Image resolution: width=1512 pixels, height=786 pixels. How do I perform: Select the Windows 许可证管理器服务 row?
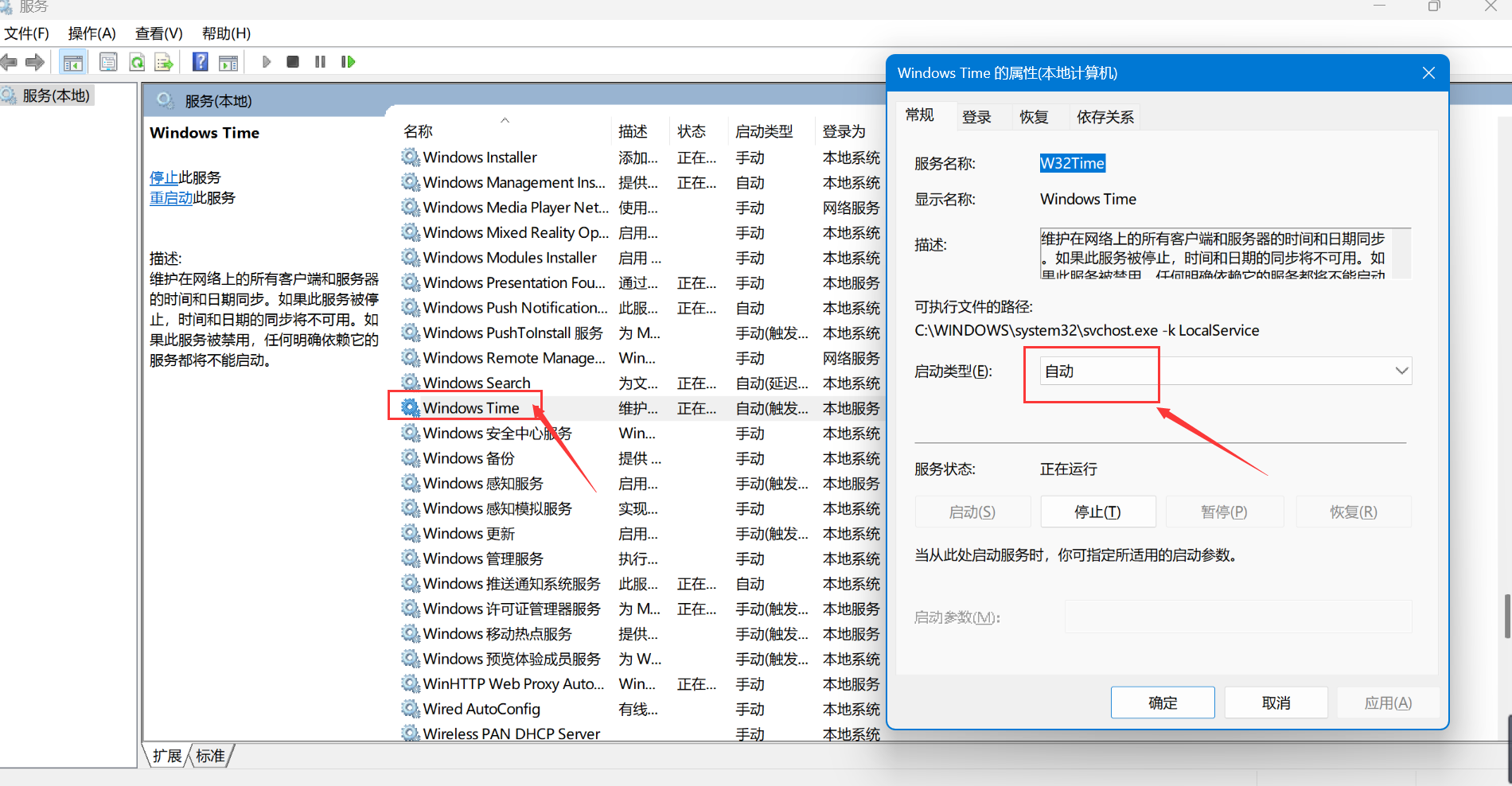pyautogui.click(x=641, y=609)
